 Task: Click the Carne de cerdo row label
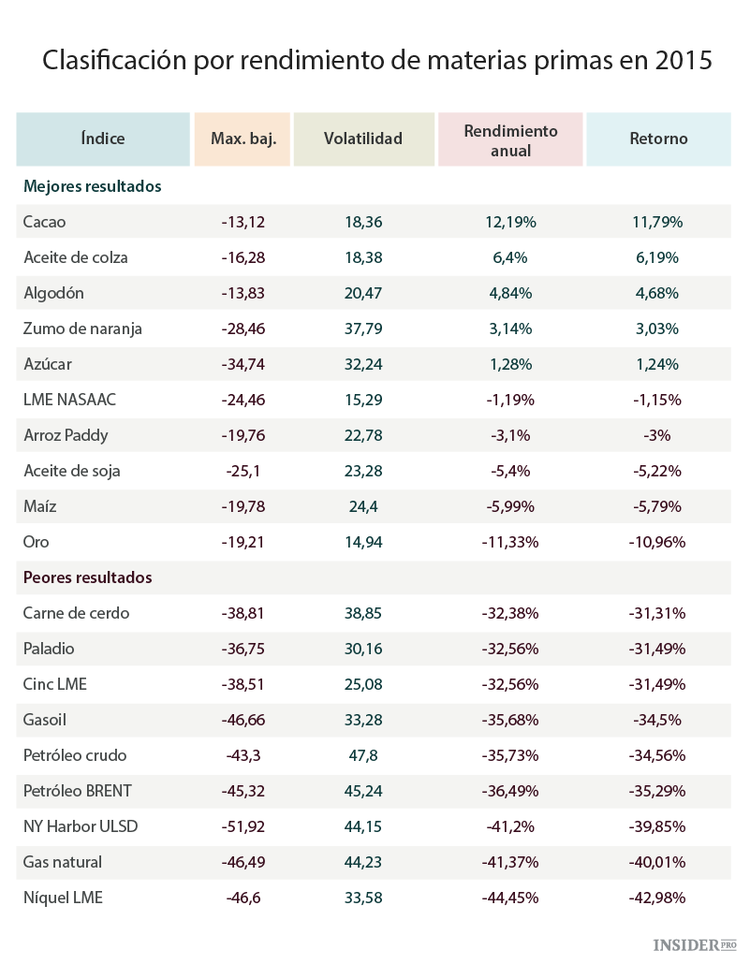[x=76, y=613]
